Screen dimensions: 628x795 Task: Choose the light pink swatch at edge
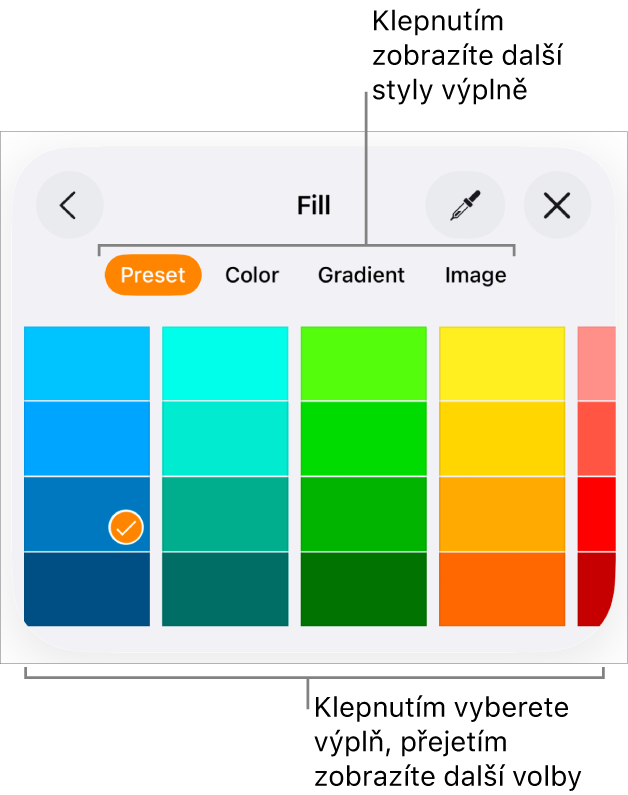tap(596, 363)
